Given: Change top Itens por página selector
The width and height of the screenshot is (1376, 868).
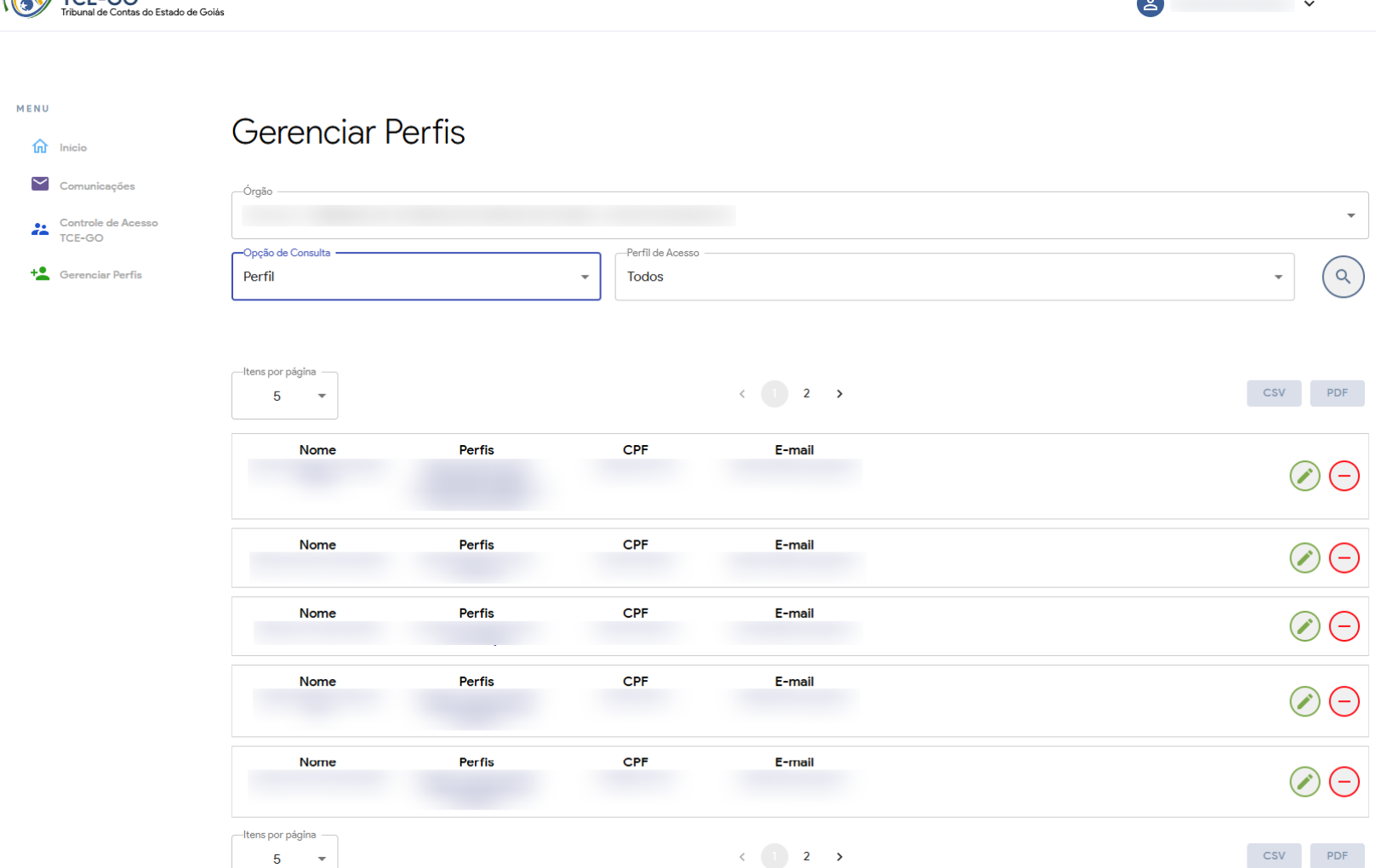Looking at the screenshot, I should tap(284, 396).
